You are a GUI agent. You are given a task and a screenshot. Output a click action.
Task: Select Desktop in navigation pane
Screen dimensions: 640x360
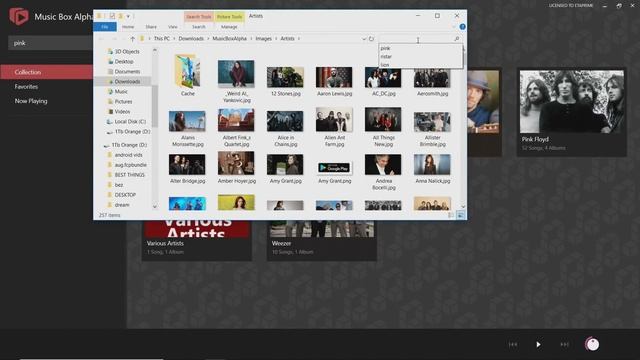(x=124, y=62)
